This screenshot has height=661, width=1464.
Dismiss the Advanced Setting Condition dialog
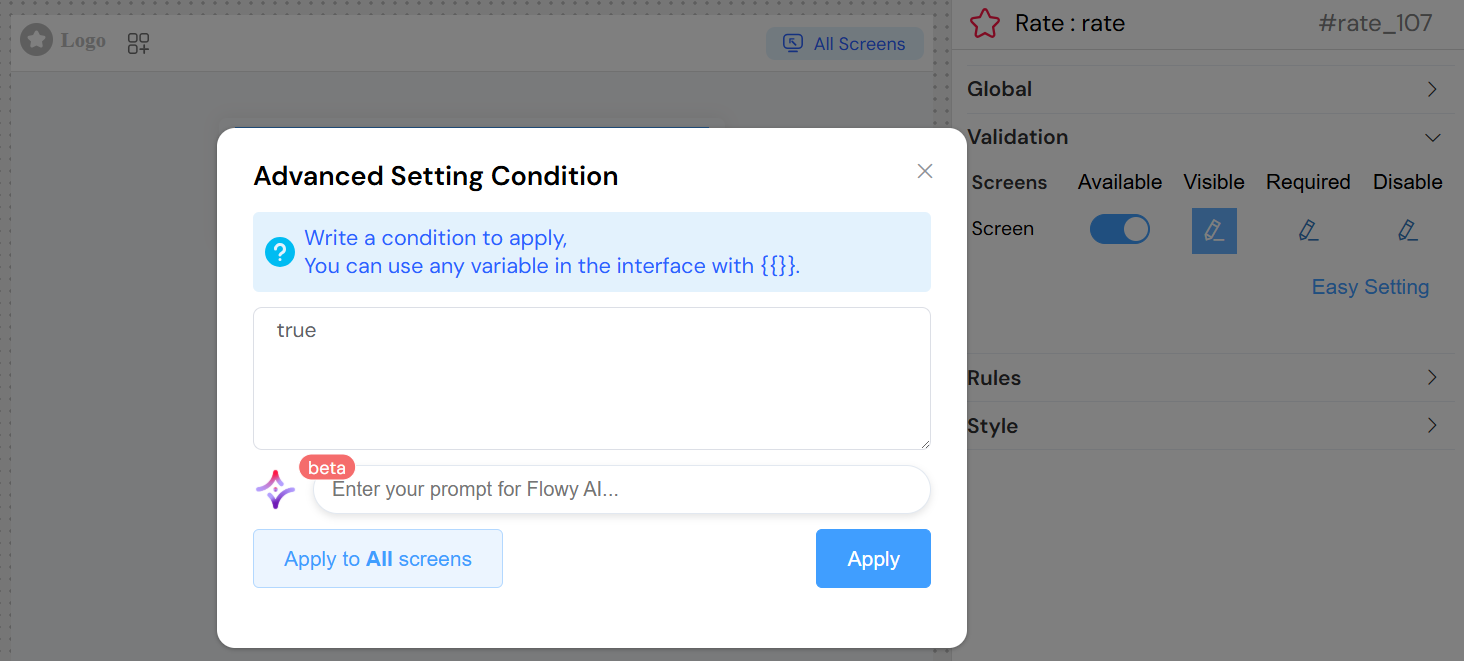click(x=924, y=170)
